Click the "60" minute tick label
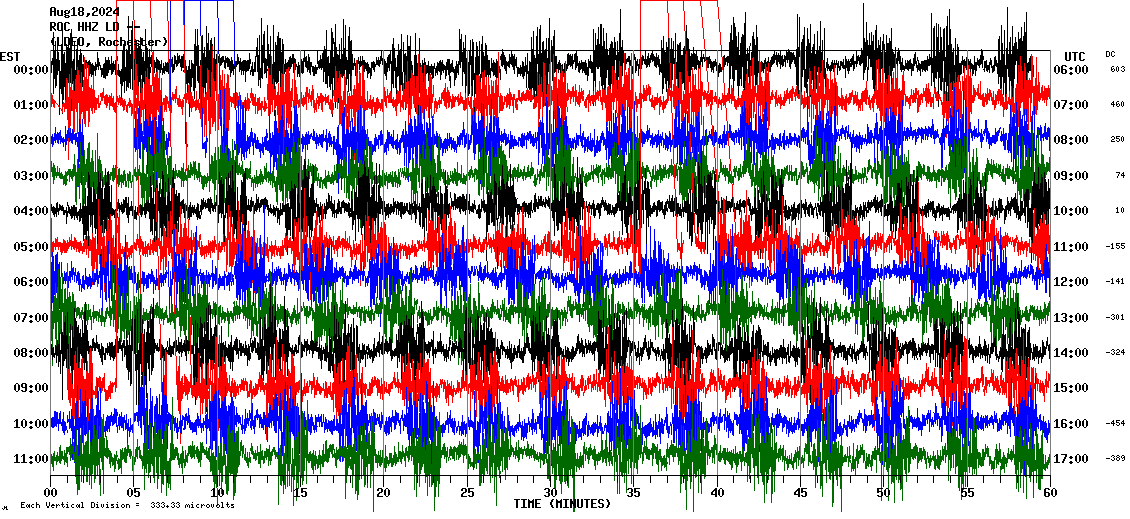The width and height of the screenshot is (1130, 519). click(1050, 493)
